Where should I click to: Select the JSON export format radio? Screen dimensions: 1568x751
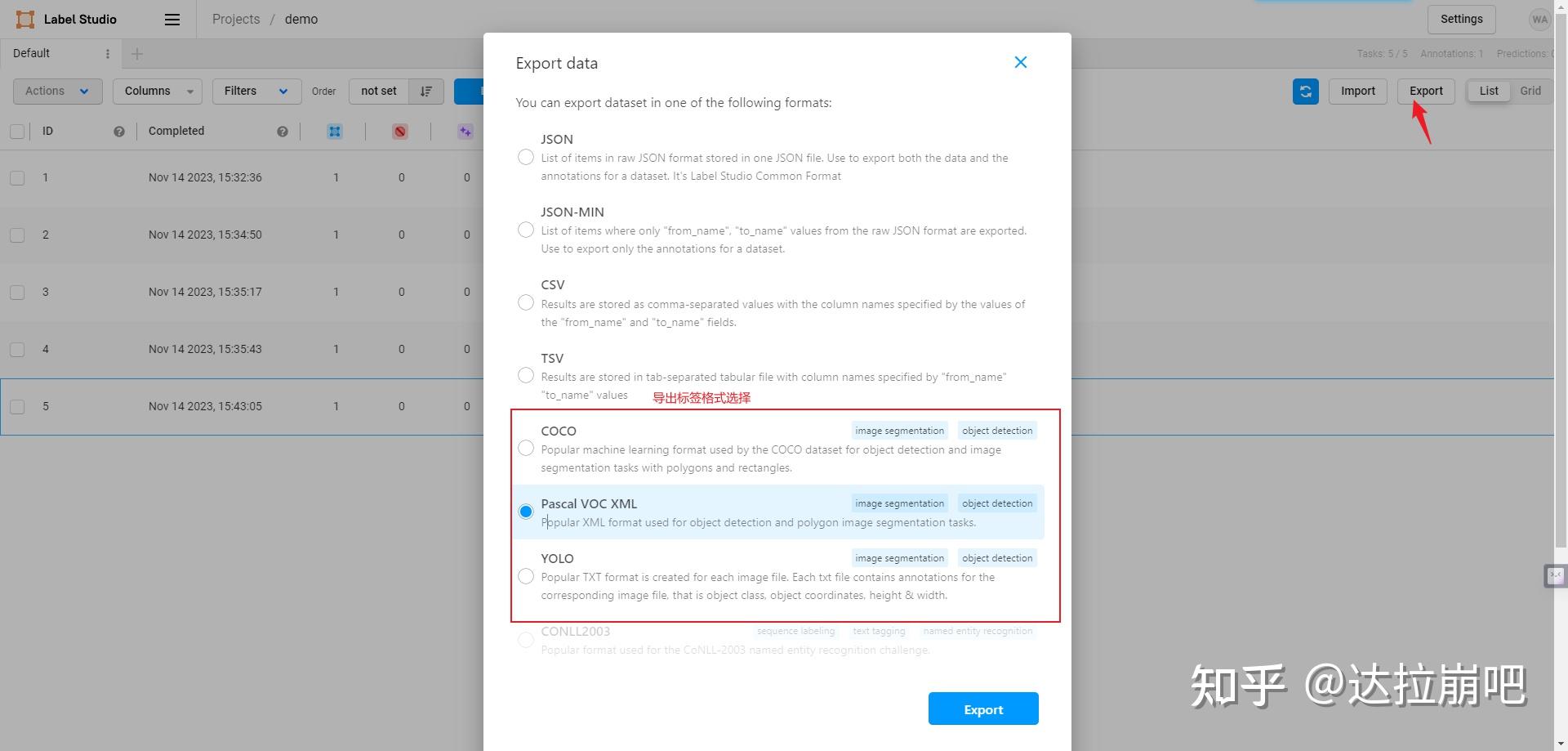point(526,157)
